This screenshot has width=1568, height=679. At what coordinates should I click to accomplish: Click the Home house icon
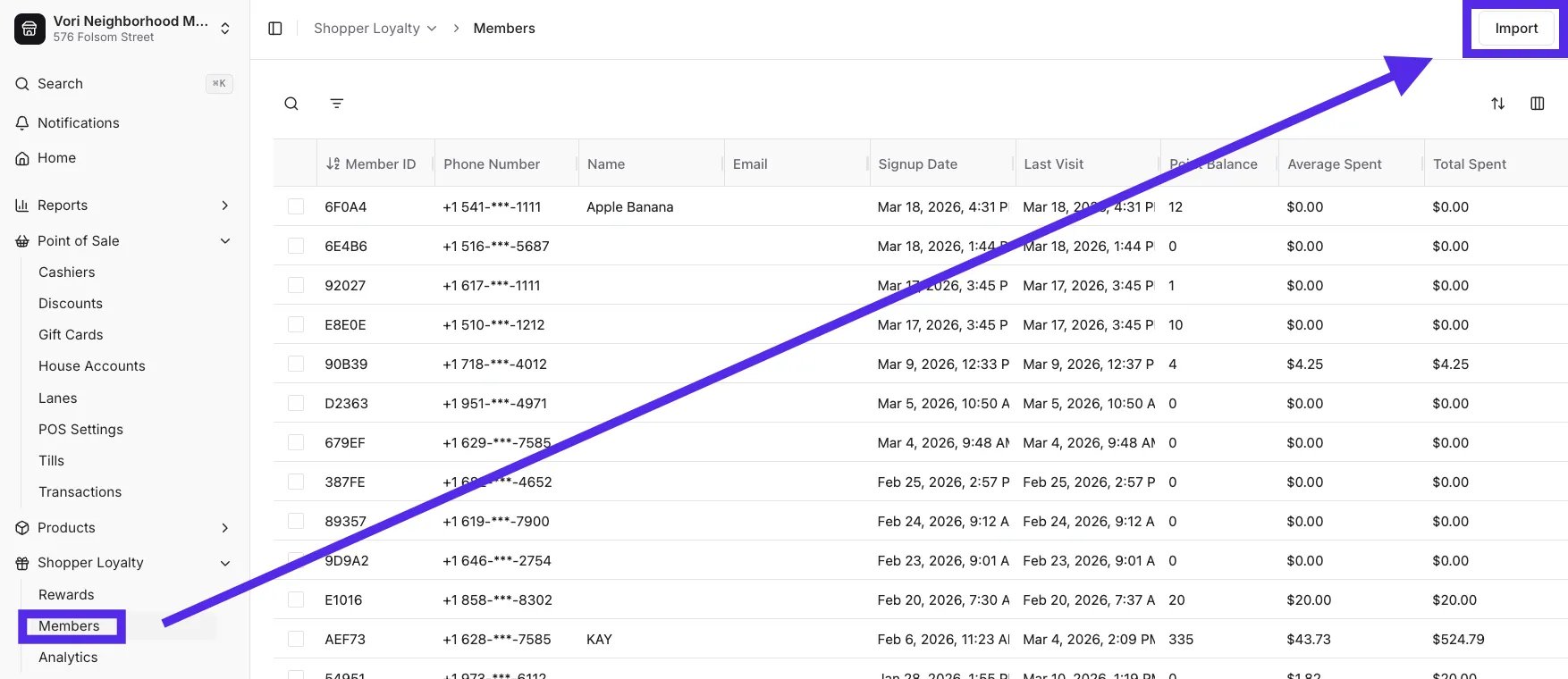pyautogui.click(x=22, y=158)
